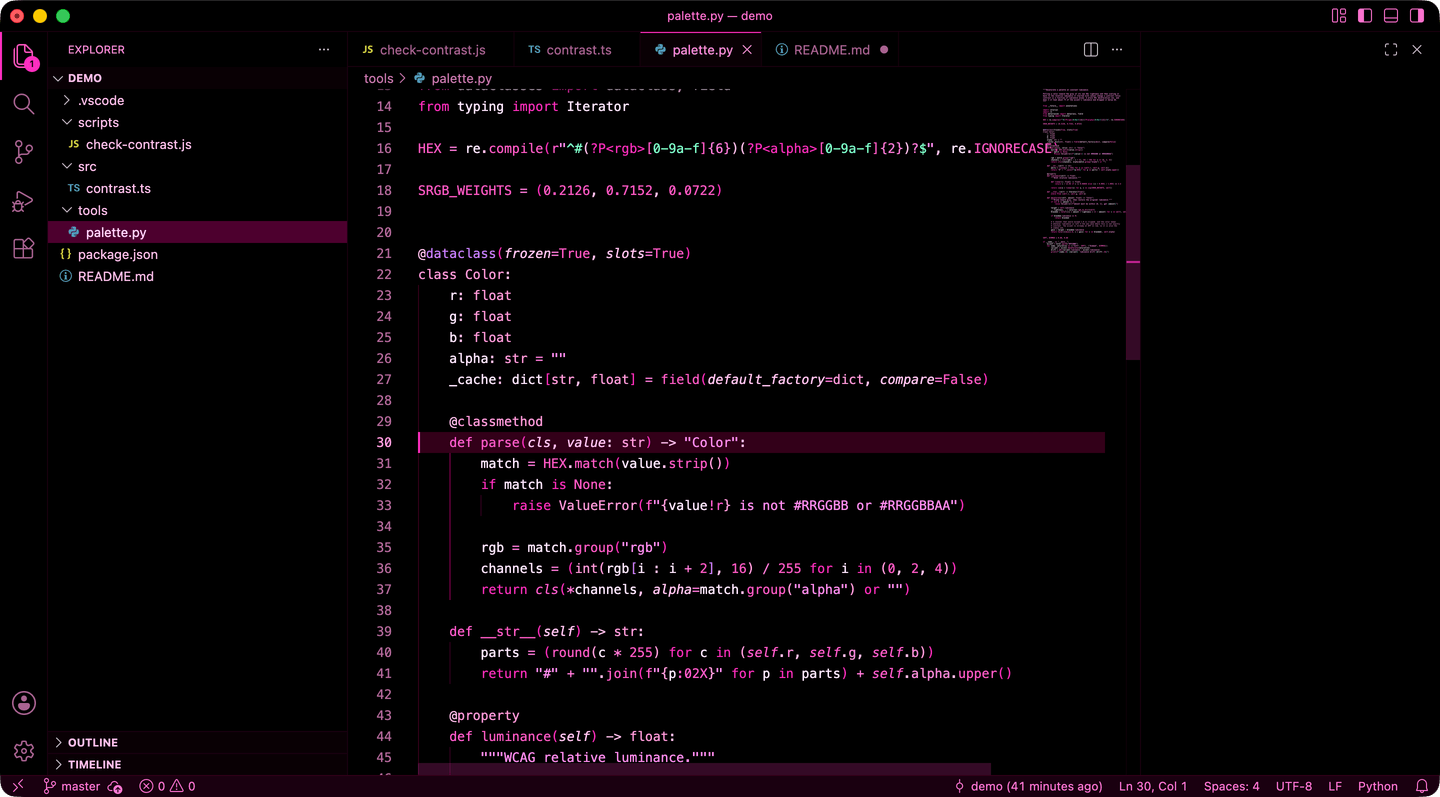The height and width of the screenshot is (797, 1440).
Task: Open Explorer Views and More Actions menu
Action: coord(324,50)
